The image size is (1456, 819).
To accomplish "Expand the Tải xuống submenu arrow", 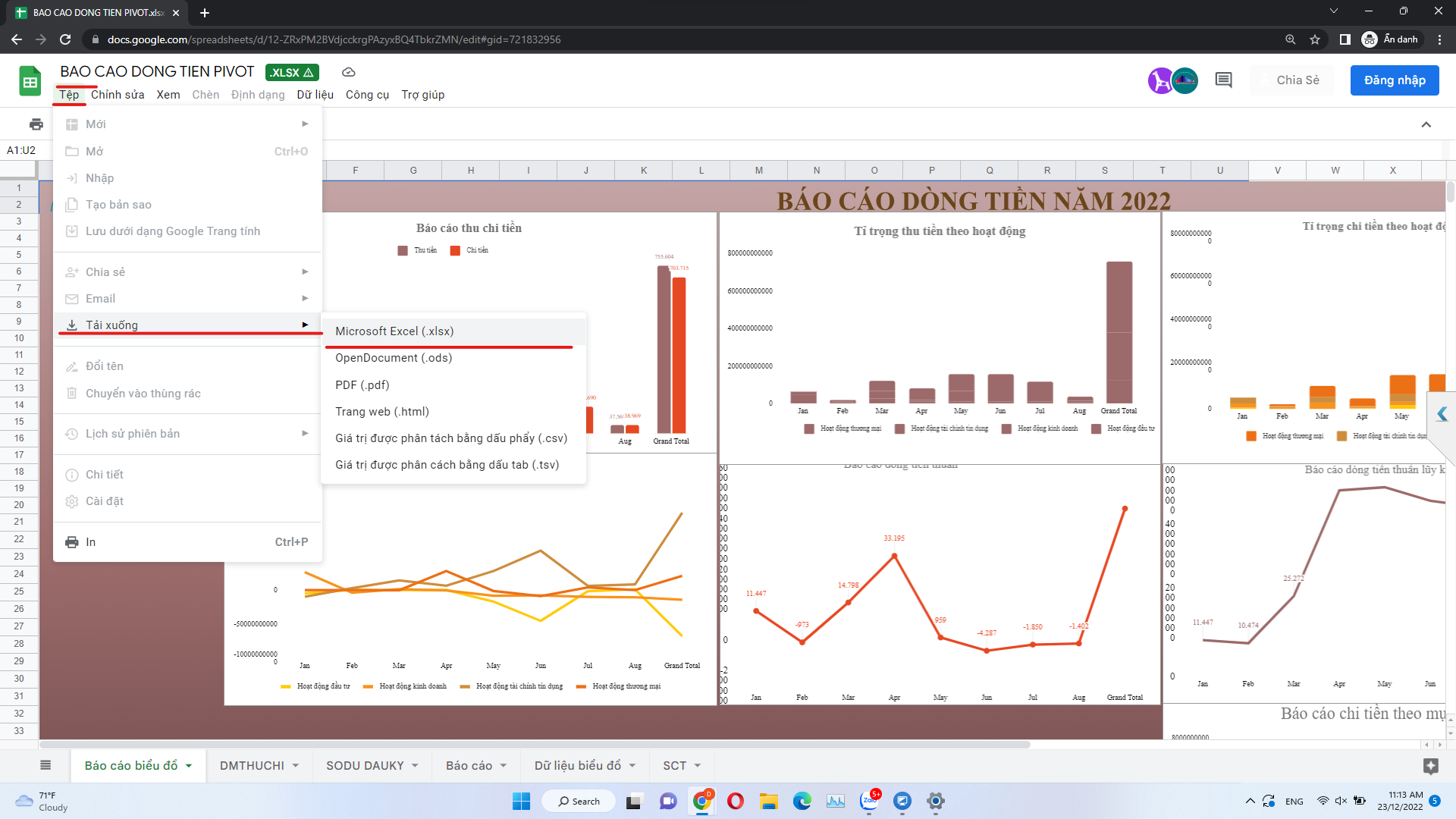I will tap(306, 325).
